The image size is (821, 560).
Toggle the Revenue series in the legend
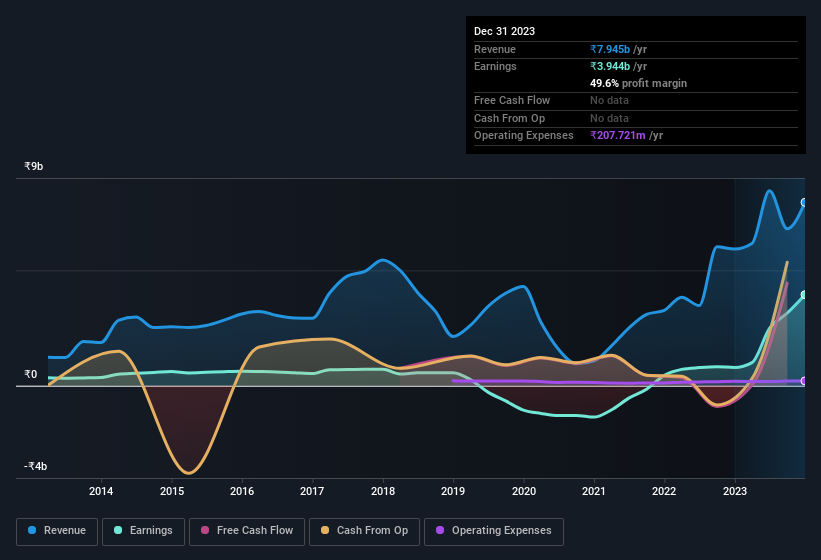(x=58, y=530)
